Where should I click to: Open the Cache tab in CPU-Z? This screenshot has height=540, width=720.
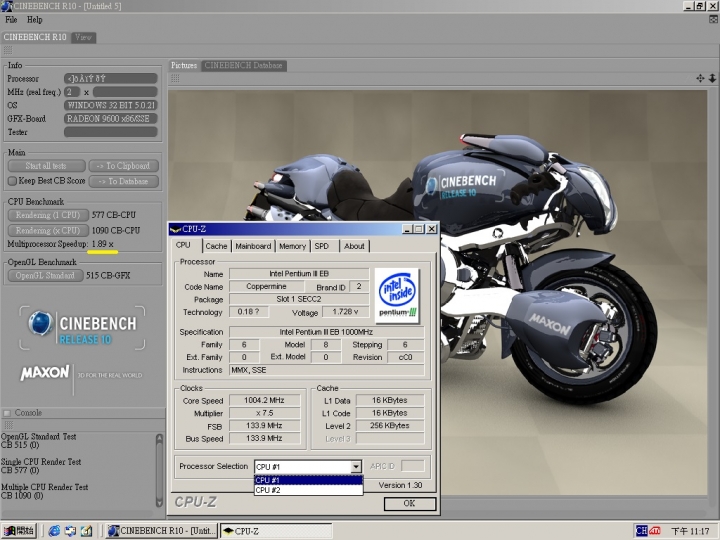pos(216,246)
